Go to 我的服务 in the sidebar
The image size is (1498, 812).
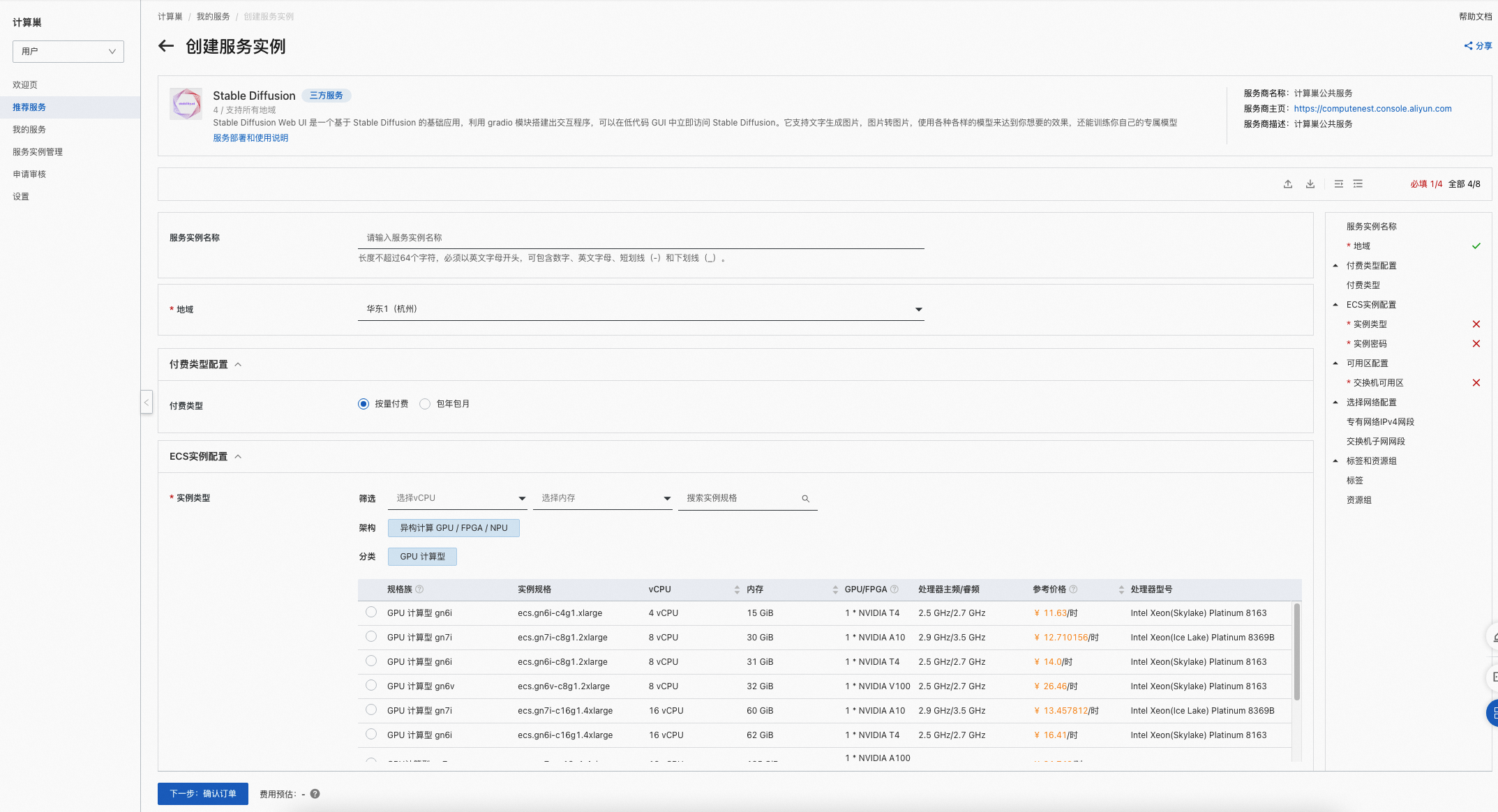click(x=29, y=130)
